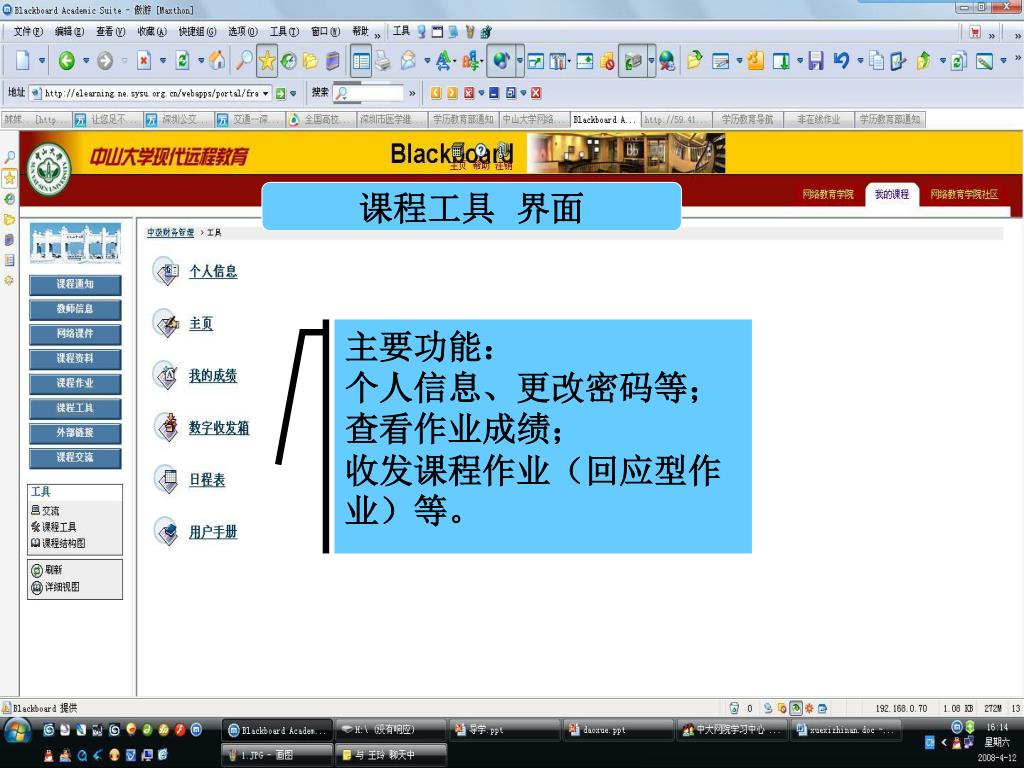Click the green Back navigation button
The width and height of the screenshot is (1024, 768).
66,61
